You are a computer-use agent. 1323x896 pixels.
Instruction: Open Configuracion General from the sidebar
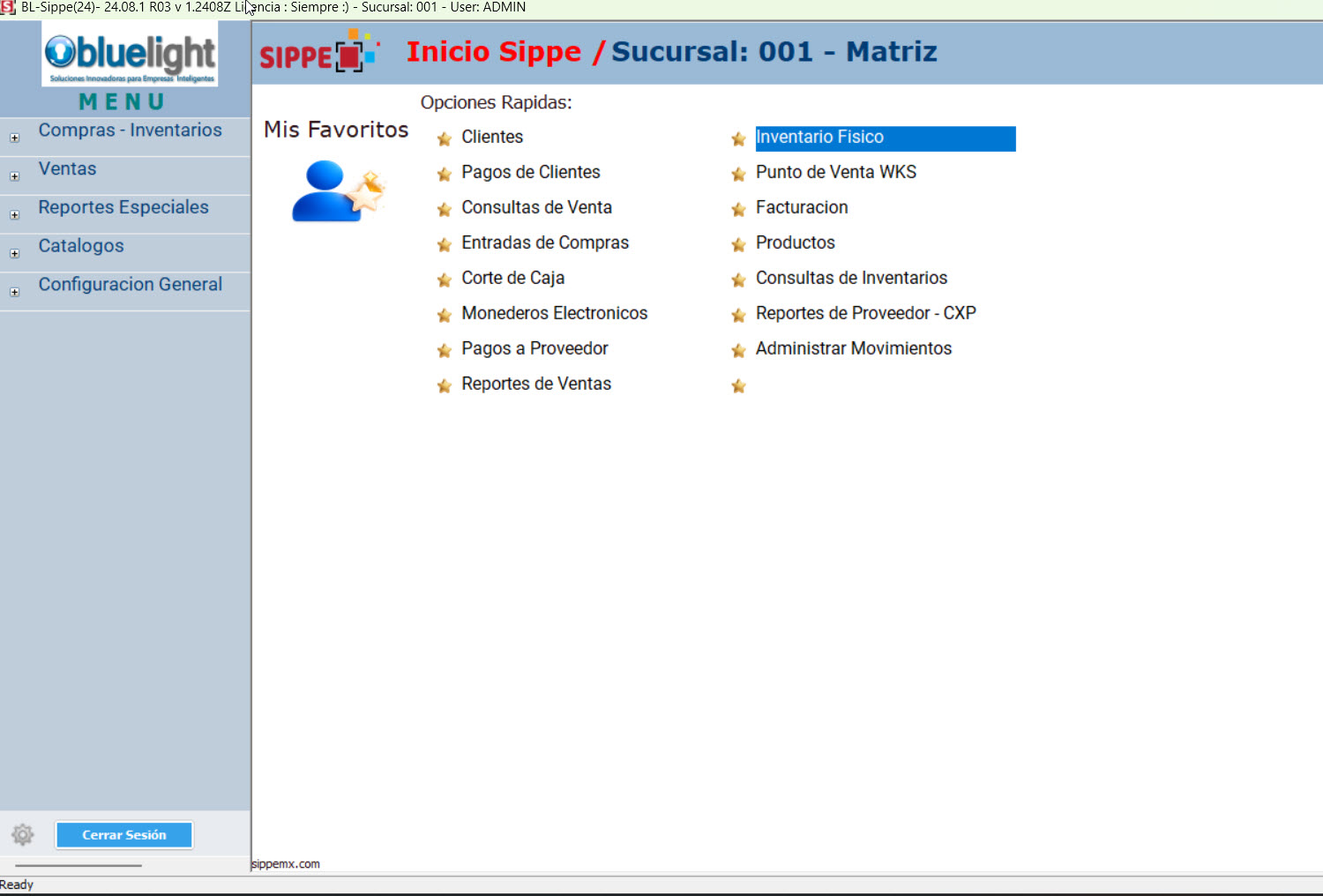click(x=130, y=284)
